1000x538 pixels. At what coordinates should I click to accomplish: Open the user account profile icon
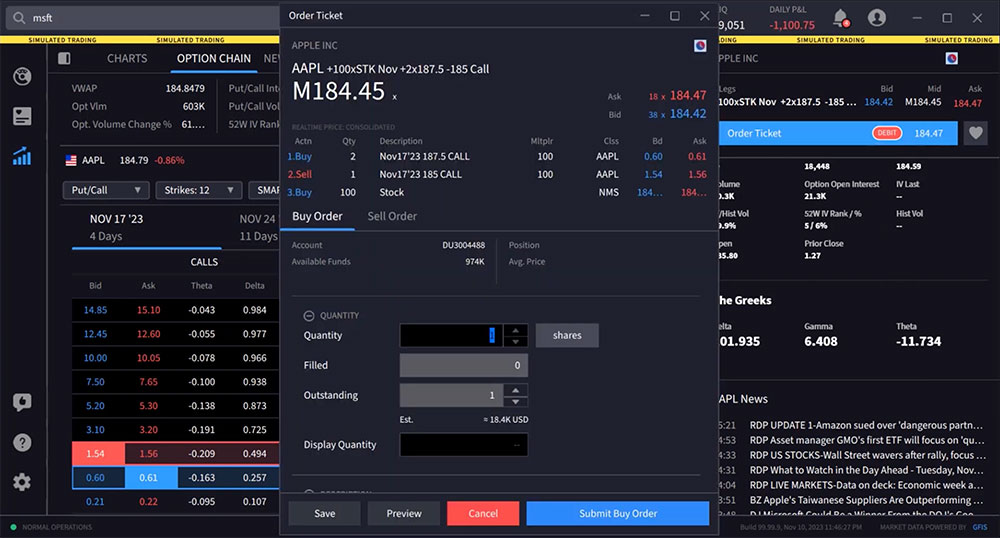pyautogui.click(x=877, y=17)
